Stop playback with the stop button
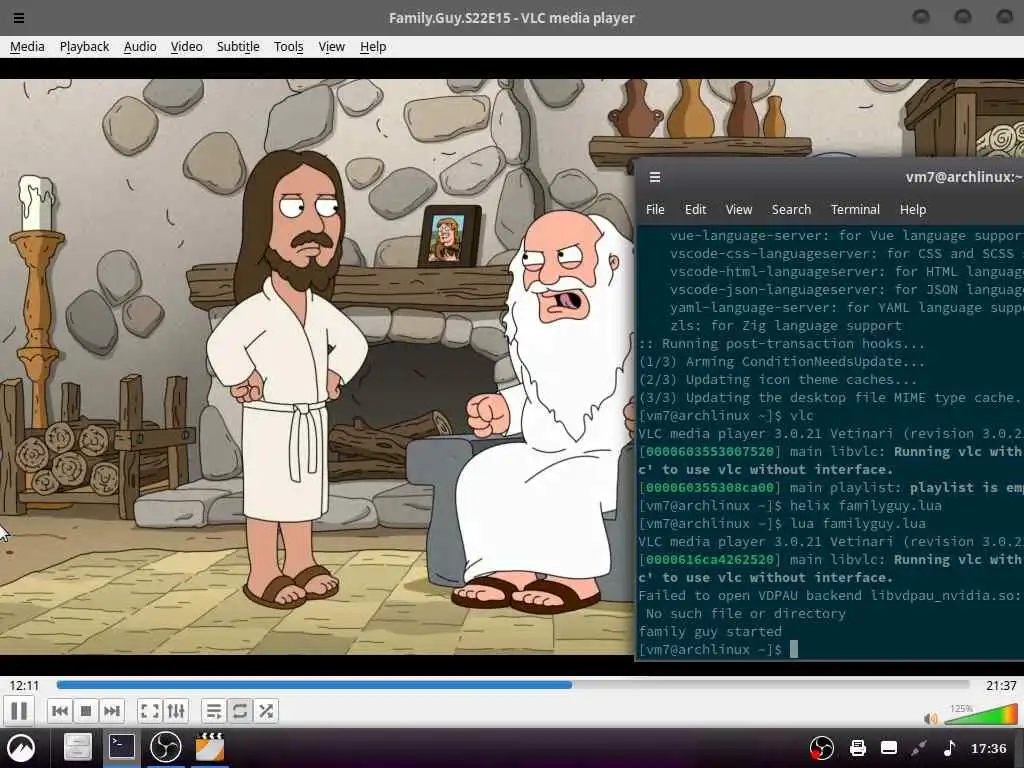This screenshot has width=1024, height=768. pos(86,711)
